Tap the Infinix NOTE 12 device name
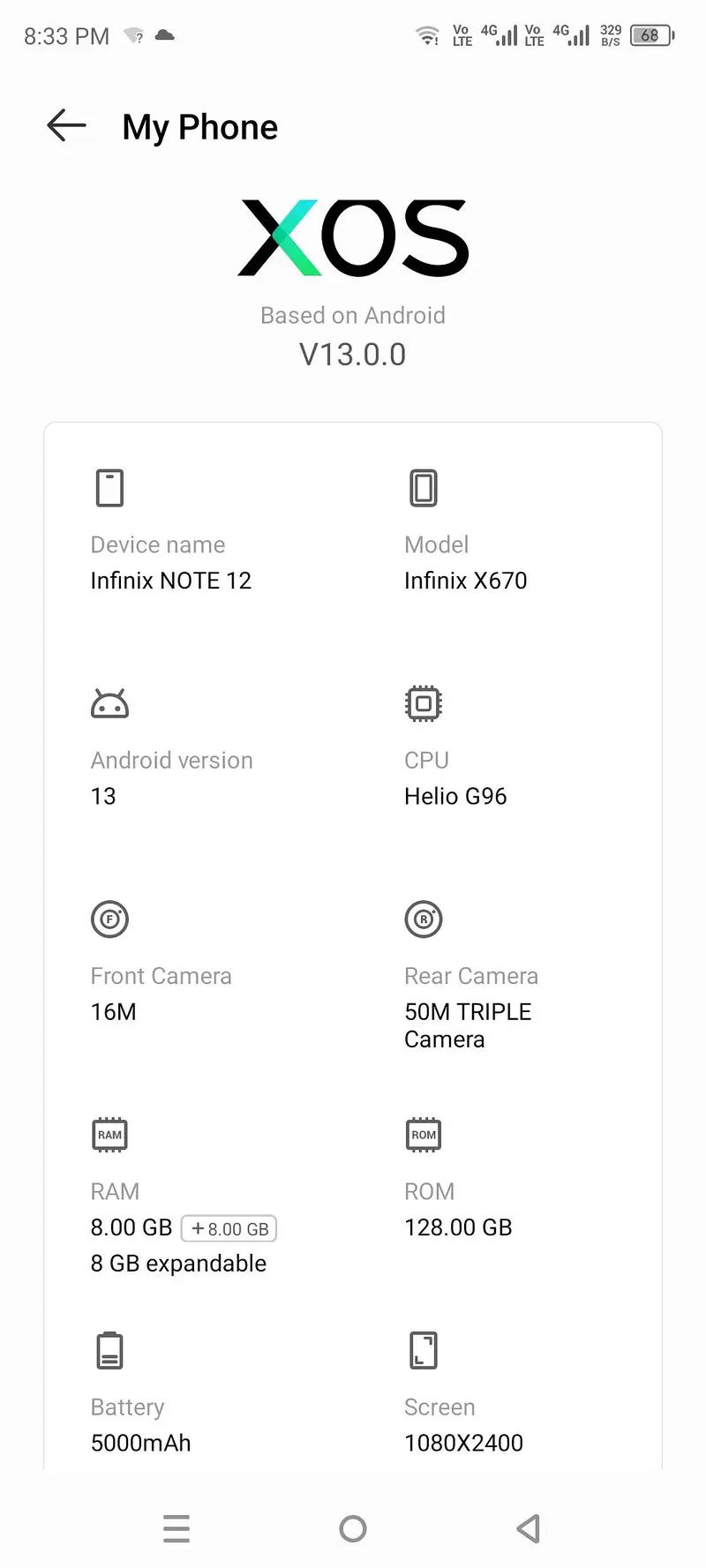This screenshot has width=706, height=1568. (x=171, y=581)
